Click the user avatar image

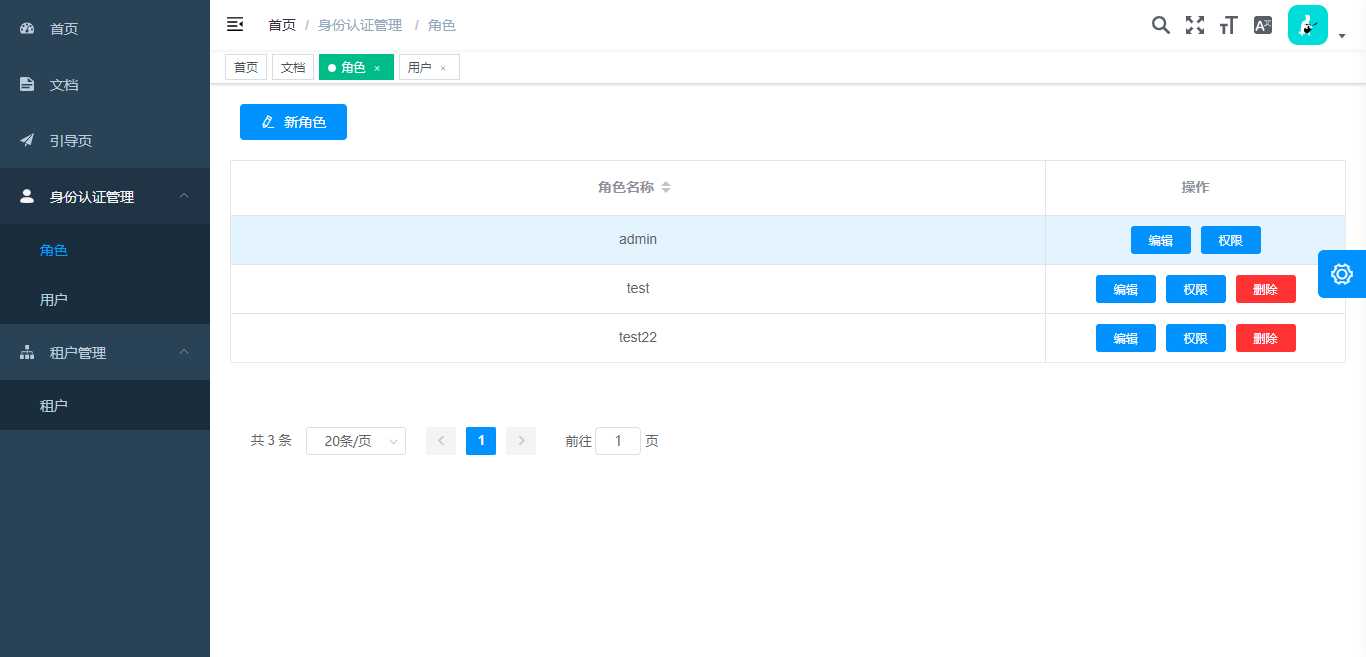[1307, 25]
